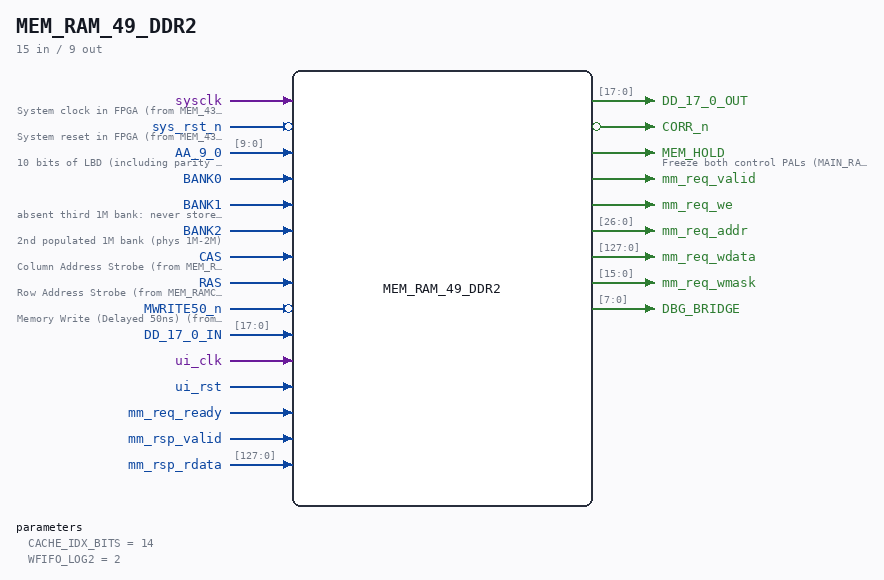Click the 'Freeze both control PALs' description
884x580 pixels.
[x=764, y=162]
